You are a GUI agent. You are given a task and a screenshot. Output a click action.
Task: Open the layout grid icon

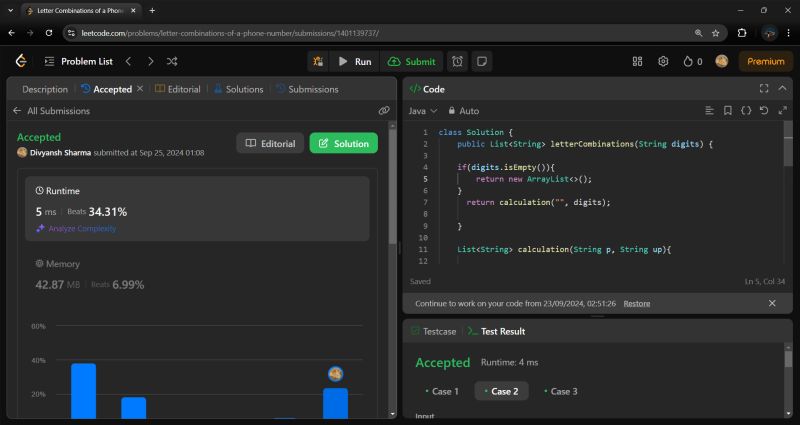point(638,61)
